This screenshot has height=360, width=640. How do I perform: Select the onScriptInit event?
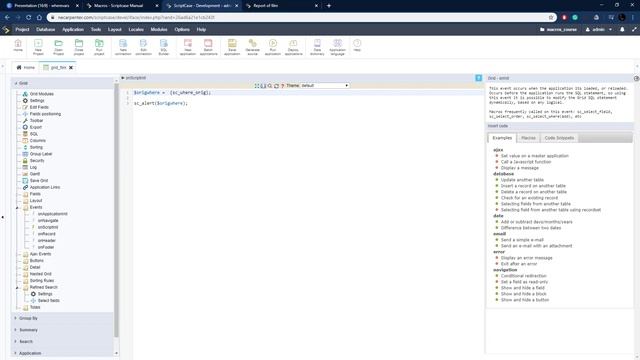tap(48, 227)
